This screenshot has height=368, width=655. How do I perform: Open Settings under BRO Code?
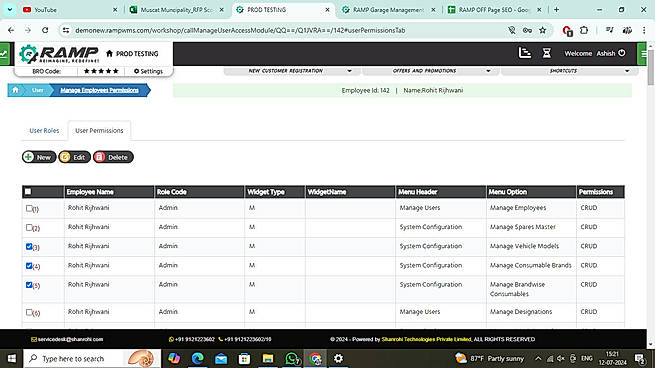[x=148, y=71]
